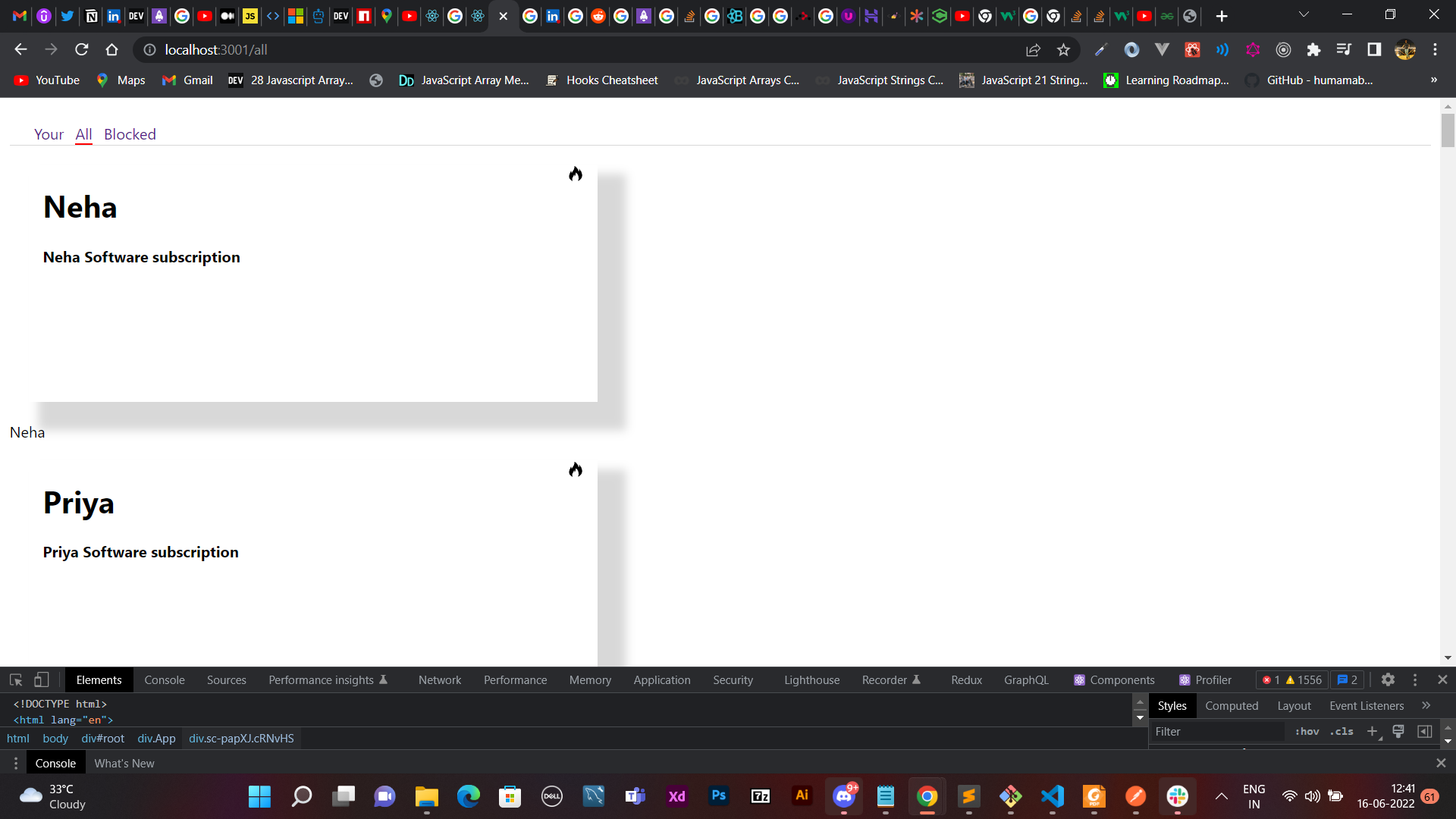
Task: Click the new style rule plus icon
Action: 1372,732
